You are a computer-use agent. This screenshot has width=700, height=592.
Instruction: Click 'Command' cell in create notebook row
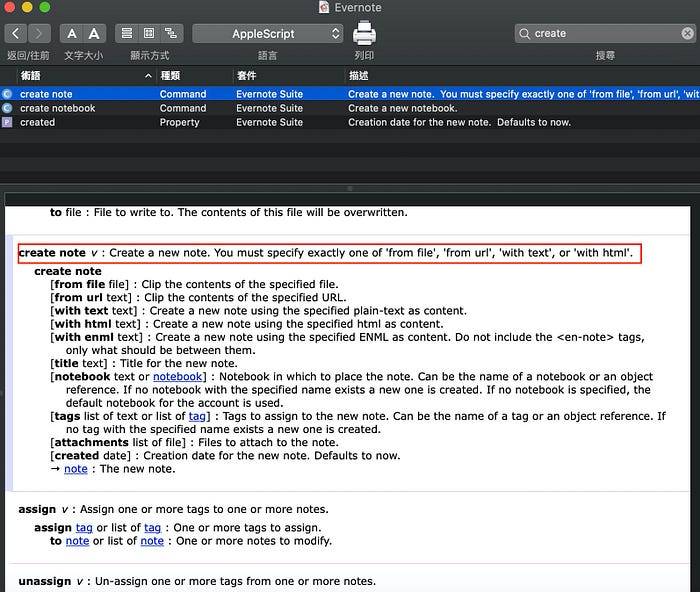click(183, 108)
